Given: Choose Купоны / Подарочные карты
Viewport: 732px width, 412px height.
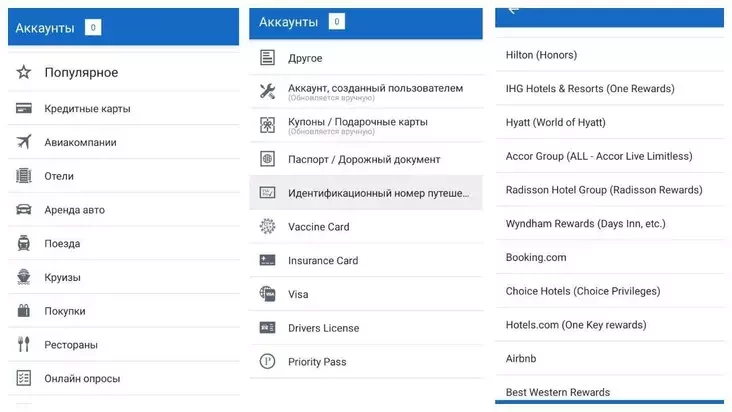Looking at the screenshot, I should pyautogui.click(x=366, y=126).
